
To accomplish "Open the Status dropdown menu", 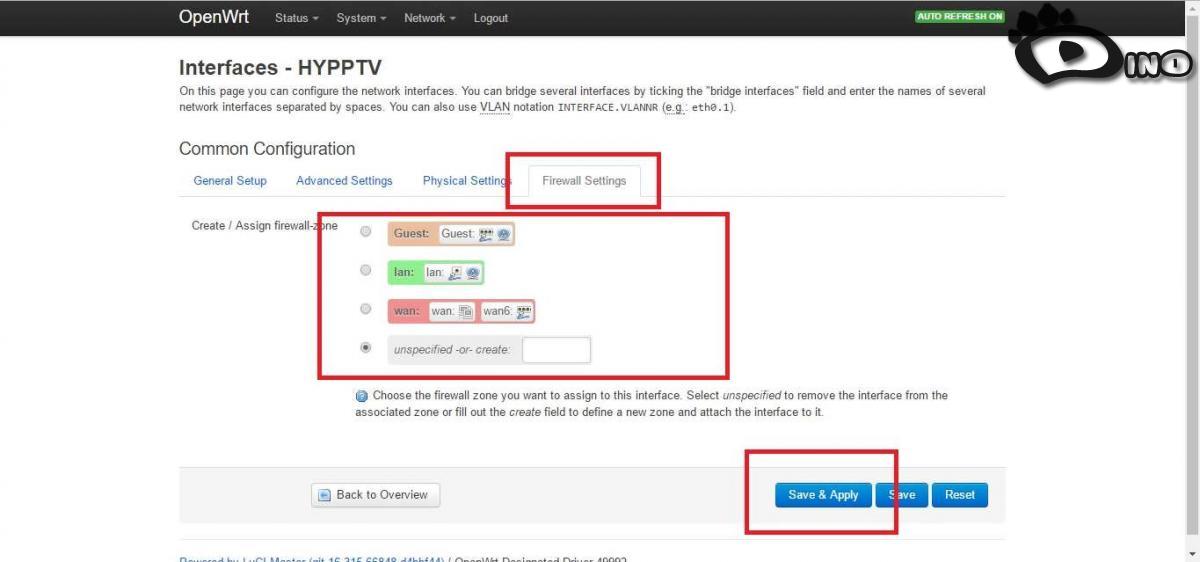I will (297, 18).
